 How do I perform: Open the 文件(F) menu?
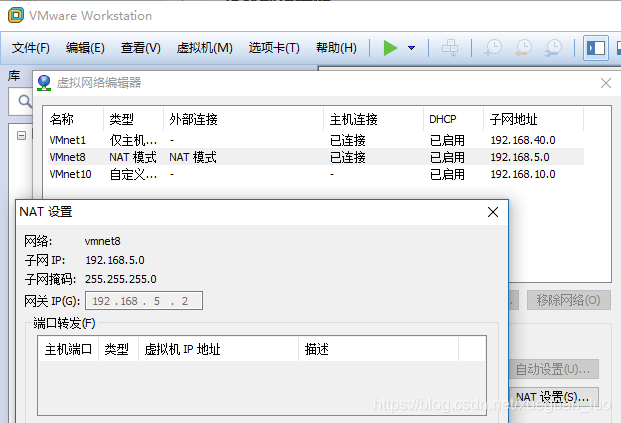pos(30,48)
